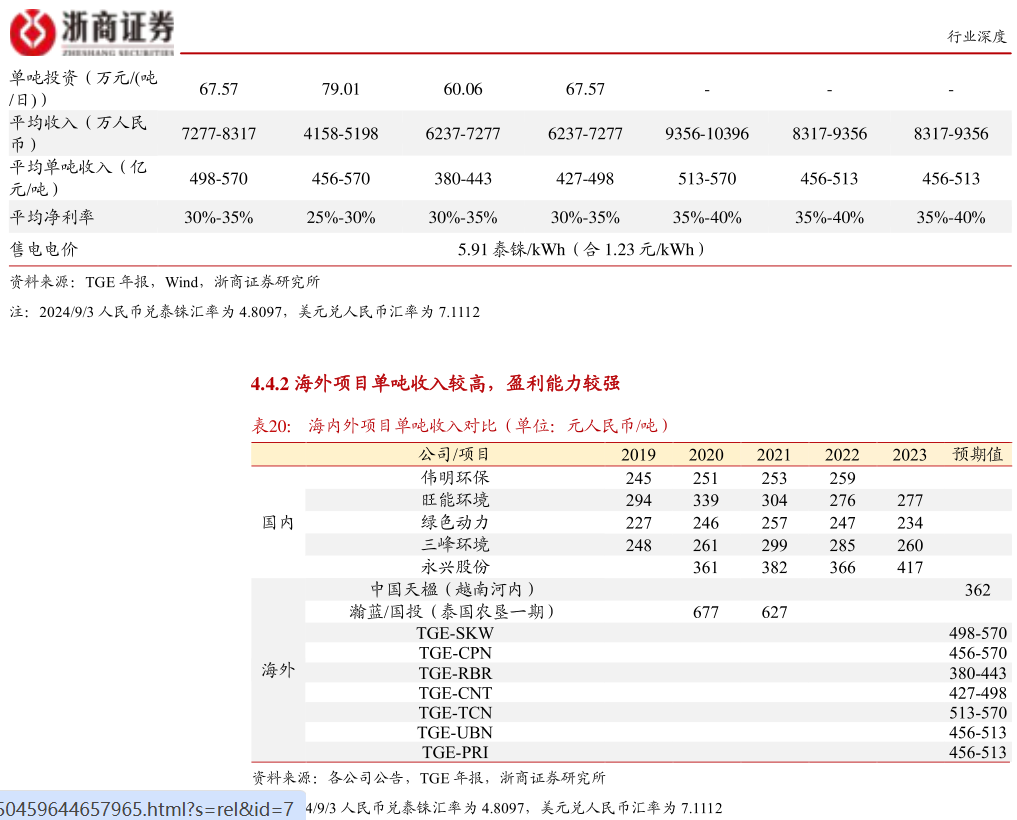Image resolution: width=1017 pixels, height=820 pixels.
Task: Select the 4.4.2 red section heading
Action: pyautogui.click(x=435, y=383)
